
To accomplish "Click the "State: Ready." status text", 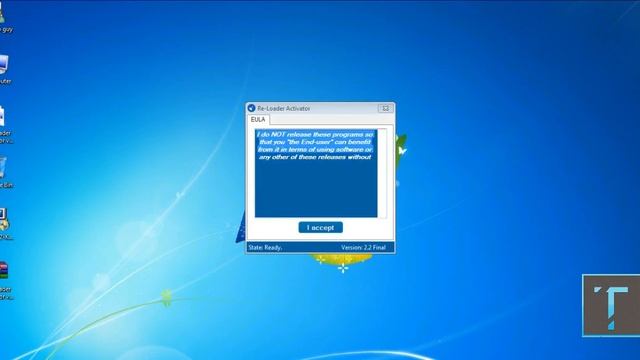I will [265, 247].
